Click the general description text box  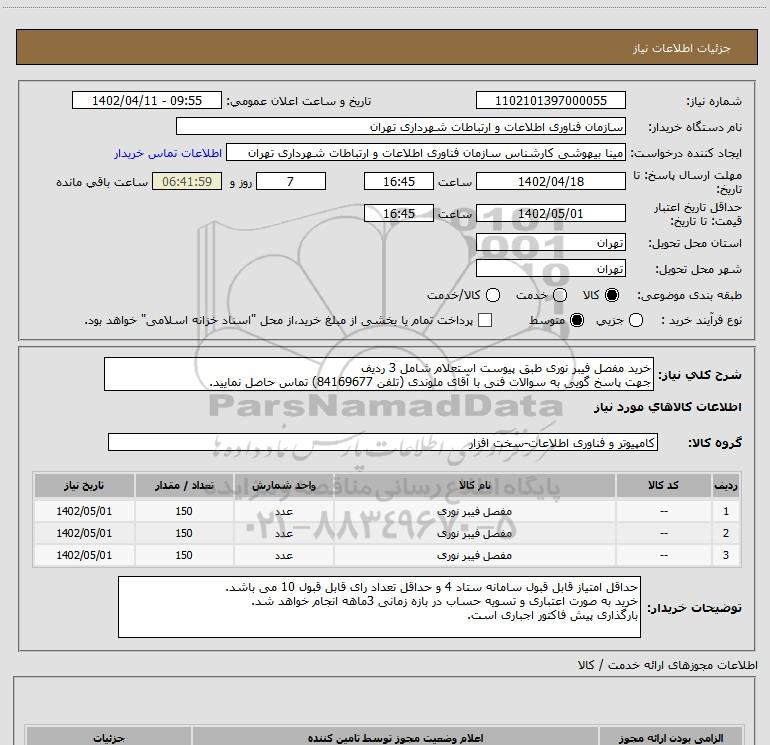379,374
